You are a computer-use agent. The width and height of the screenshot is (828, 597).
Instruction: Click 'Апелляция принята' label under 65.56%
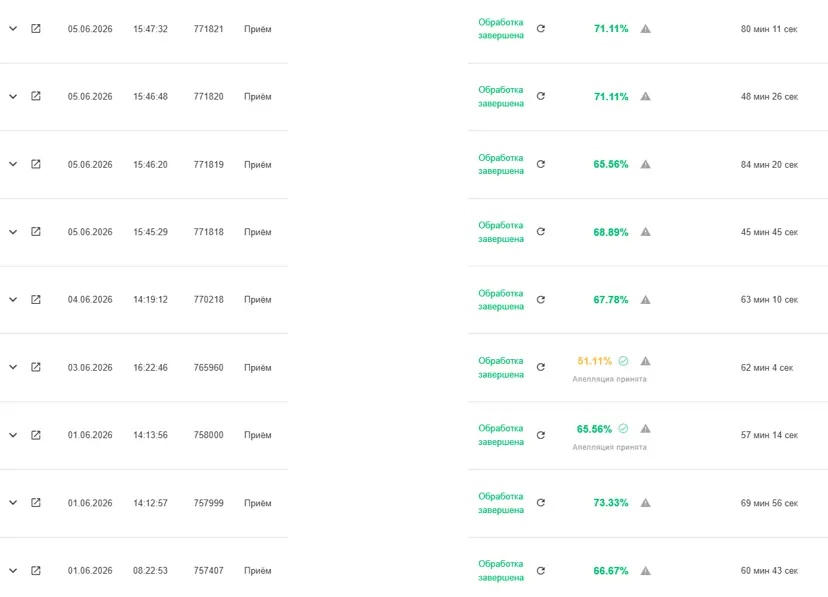pos(609,447)
